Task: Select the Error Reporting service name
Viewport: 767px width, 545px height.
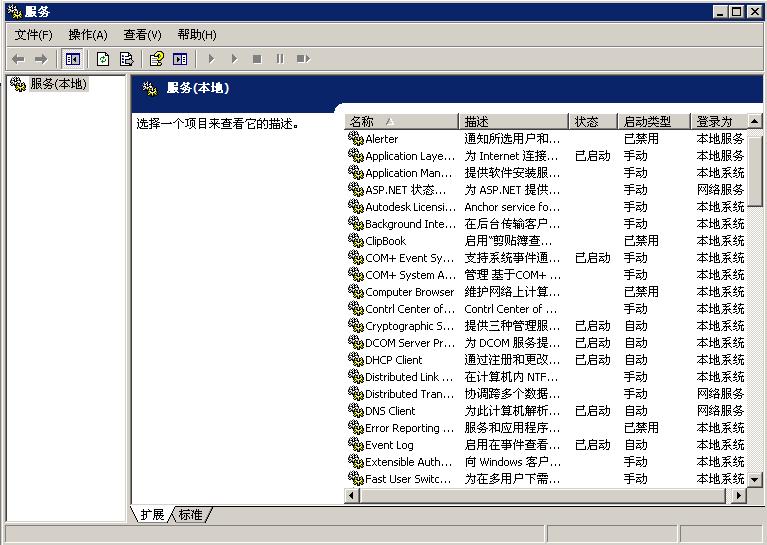Action: tap(409, 428)
